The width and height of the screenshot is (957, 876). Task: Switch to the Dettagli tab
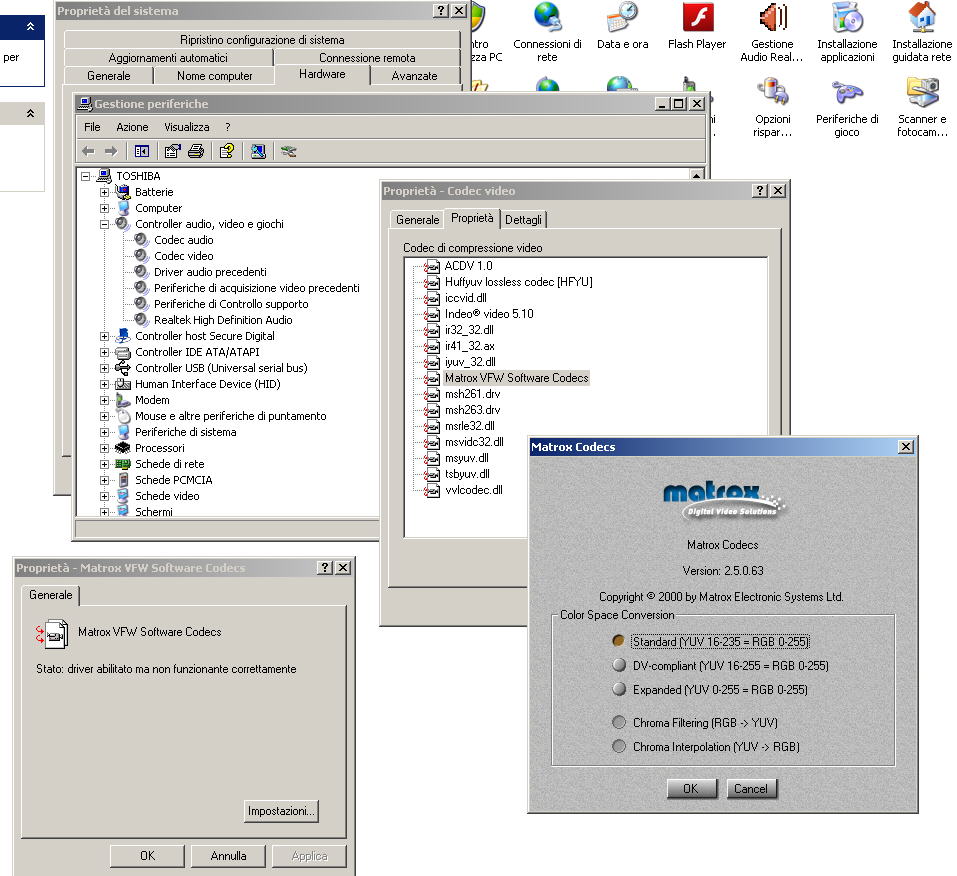point(523,220)
